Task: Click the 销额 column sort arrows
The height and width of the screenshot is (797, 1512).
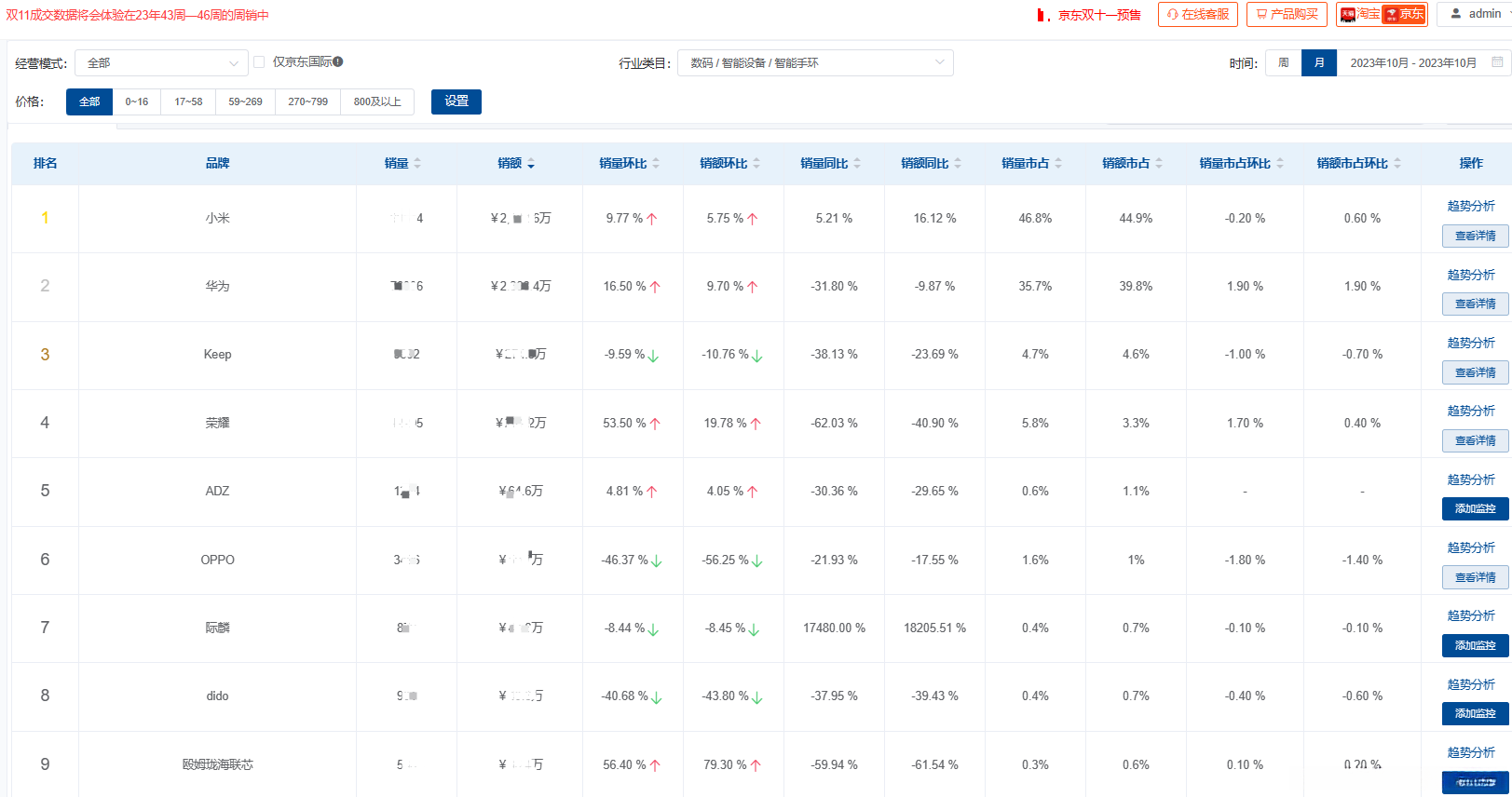Action: [x=531, y=164]
